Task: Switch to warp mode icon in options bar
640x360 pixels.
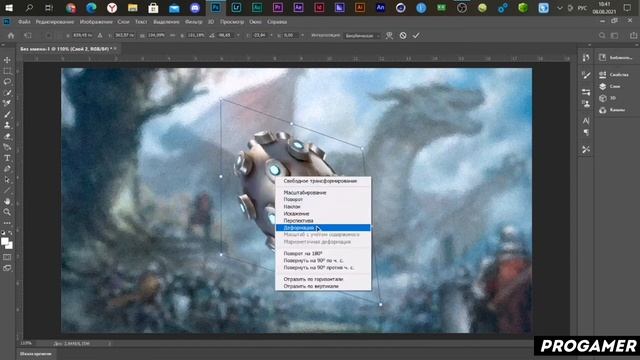Action: coord(389,36)
